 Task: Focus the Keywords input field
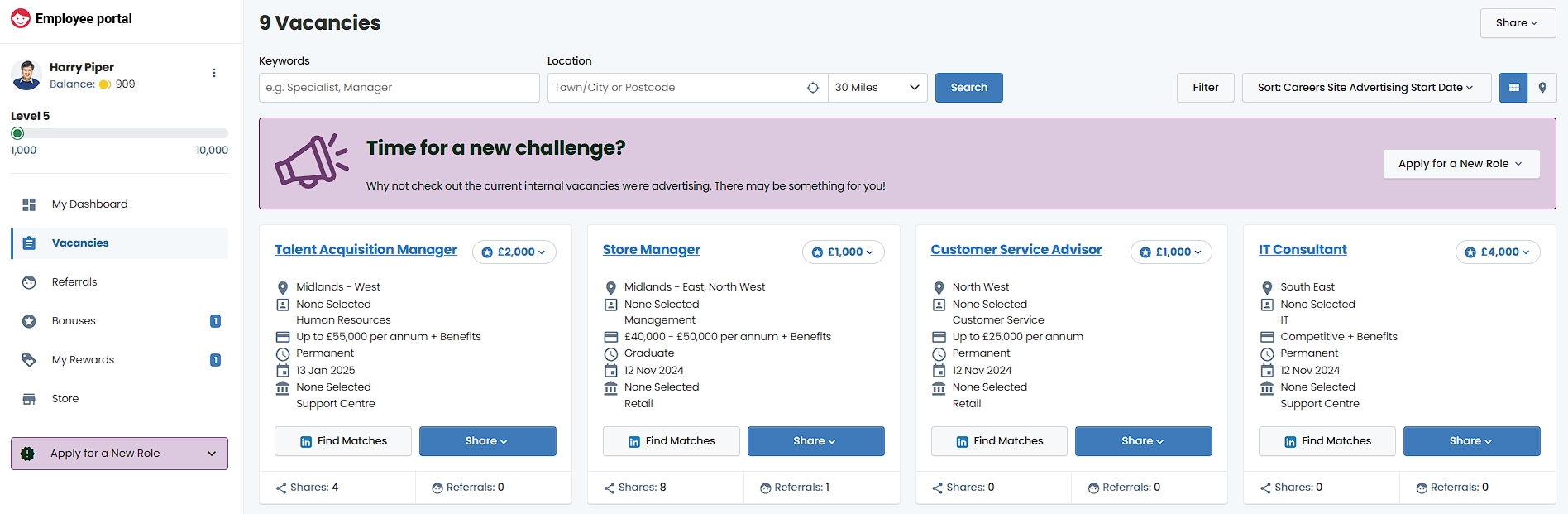click(399, 88)
